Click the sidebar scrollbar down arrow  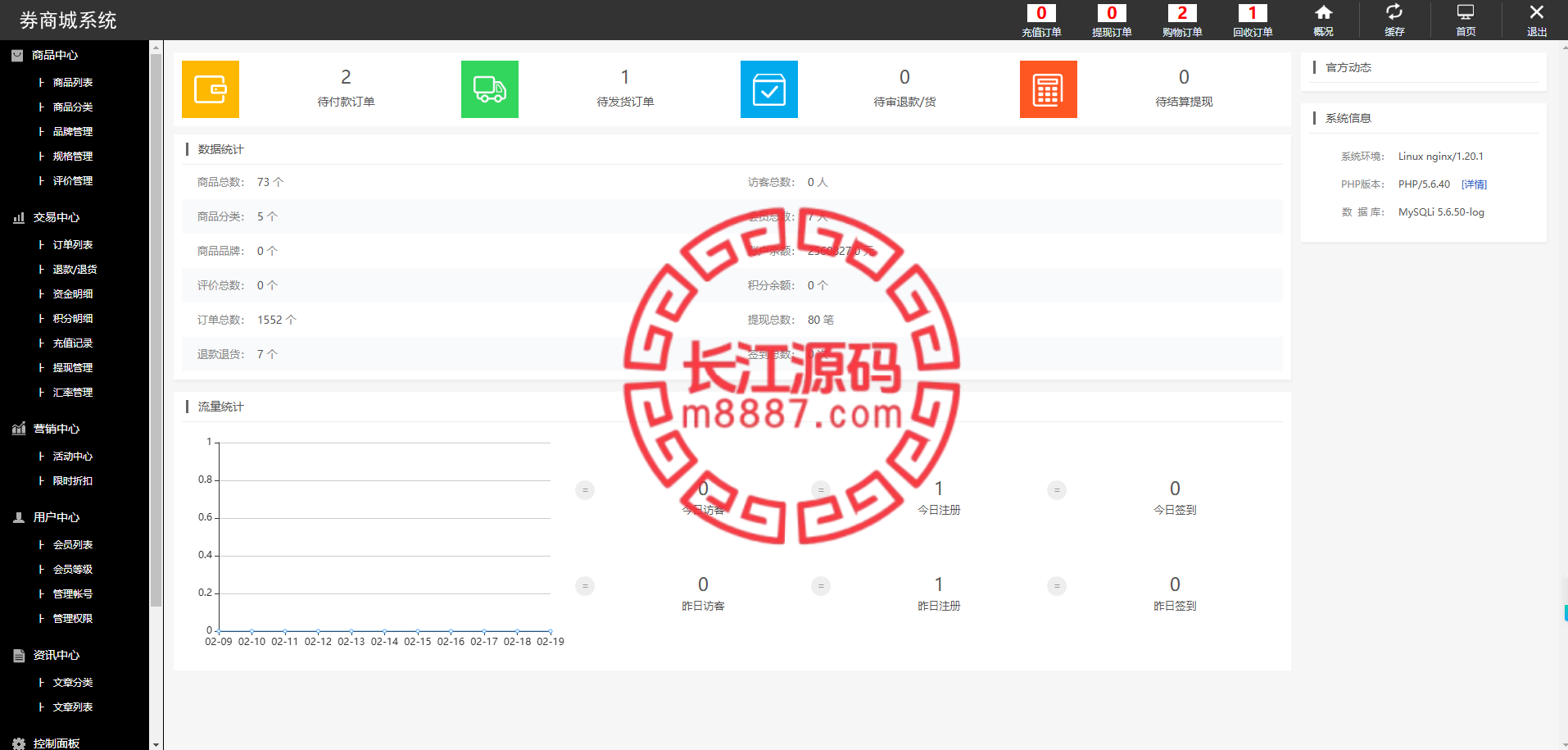point(156,744)
